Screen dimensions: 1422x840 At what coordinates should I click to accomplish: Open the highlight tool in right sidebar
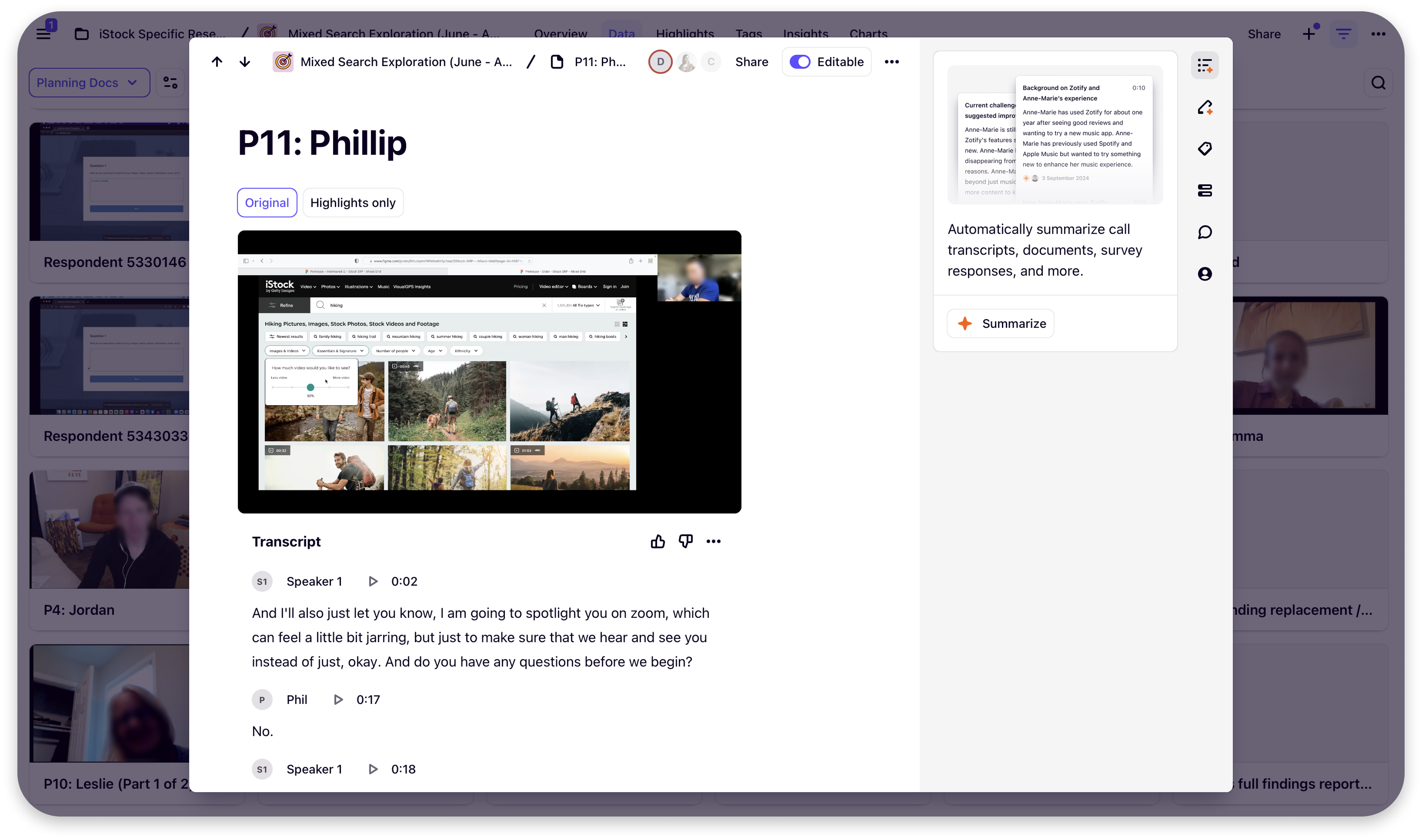click(x=1205, y=107)
